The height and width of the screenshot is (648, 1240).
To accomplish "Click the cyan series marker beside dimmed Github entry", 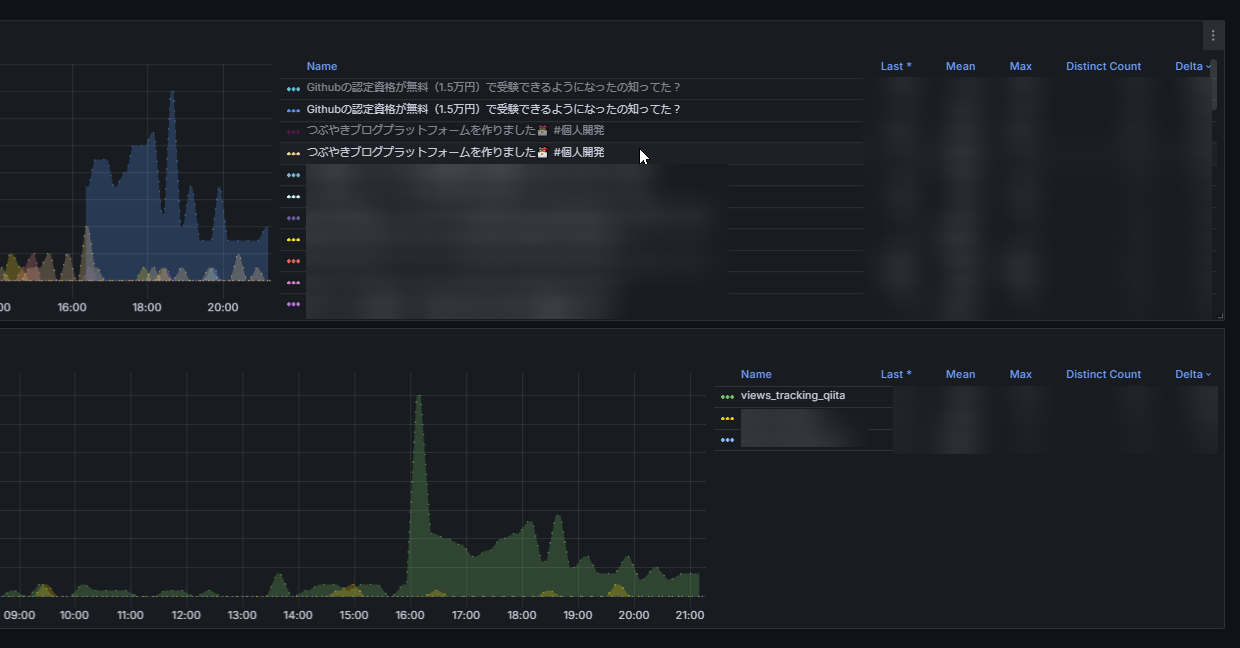I will (x=293, y=89).
